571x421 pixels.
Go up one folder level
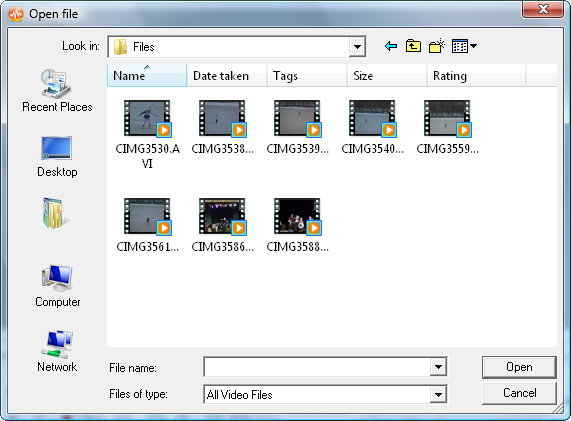(x=413, y=46)
